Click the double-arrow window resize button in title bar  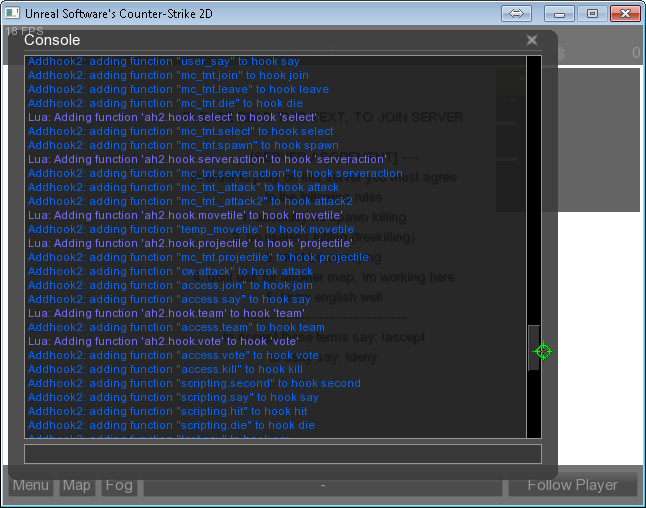click(516, 14)
